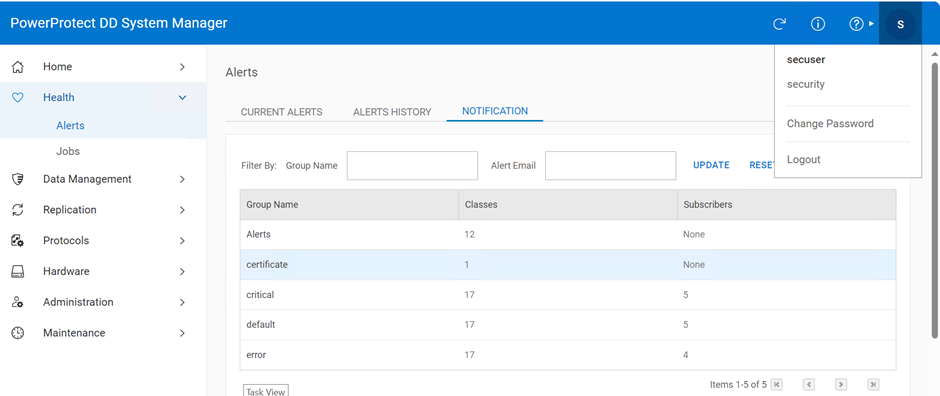The width and height of the screenshot is (940, 396).
Task: Click the Home house icon
Action: click(18, 67)
